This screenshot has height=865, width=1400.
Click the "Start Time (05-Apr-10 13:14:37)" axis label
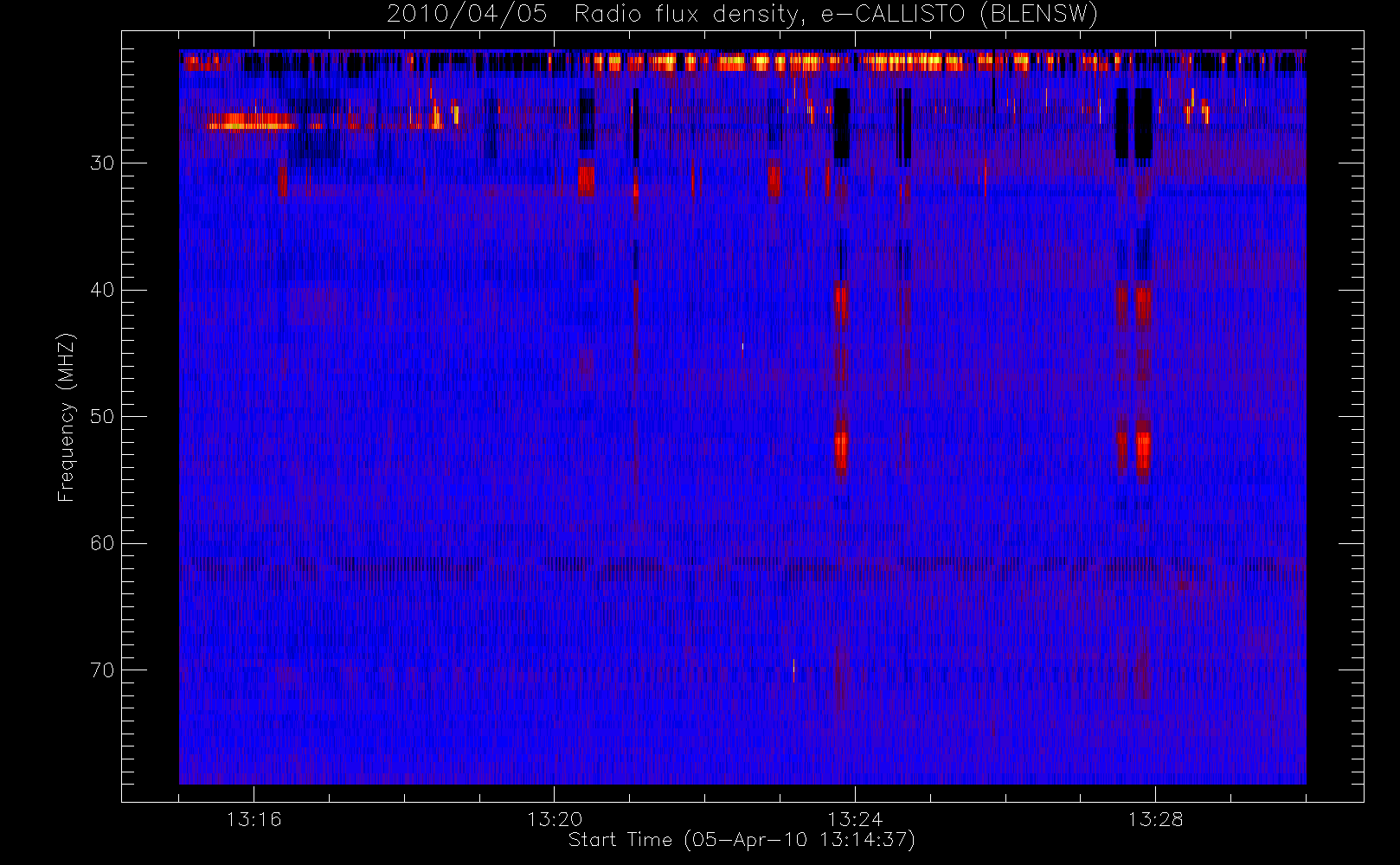tap(742, 840)
